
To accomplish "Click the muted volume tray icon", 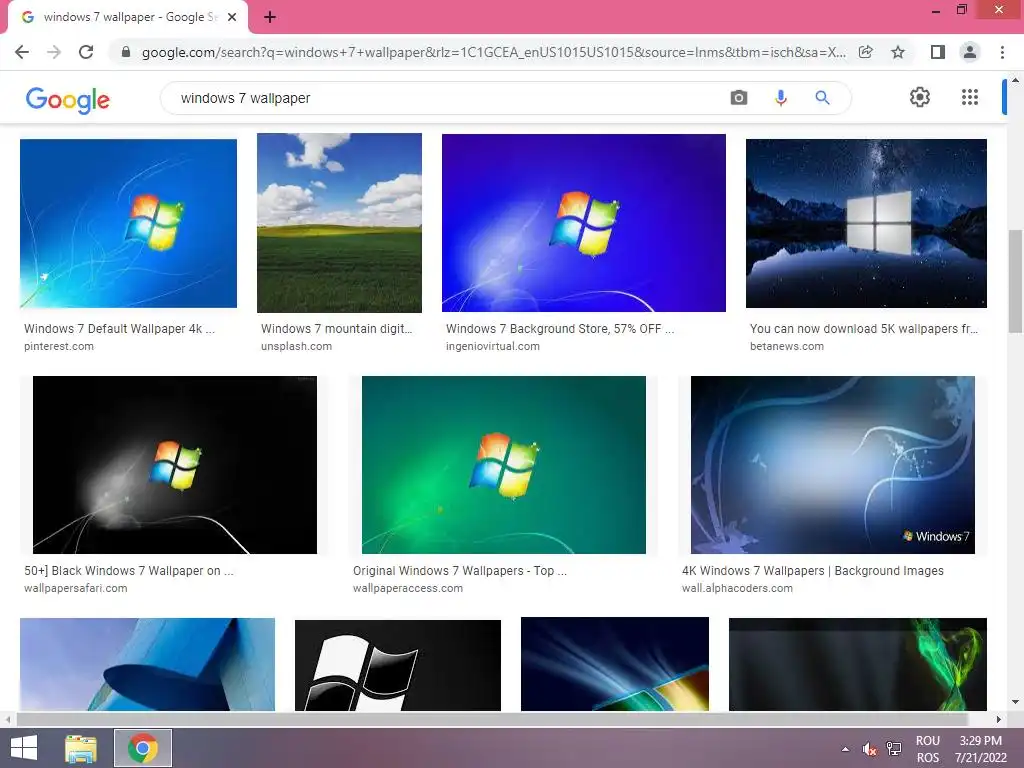I will (x=869, y=749).
